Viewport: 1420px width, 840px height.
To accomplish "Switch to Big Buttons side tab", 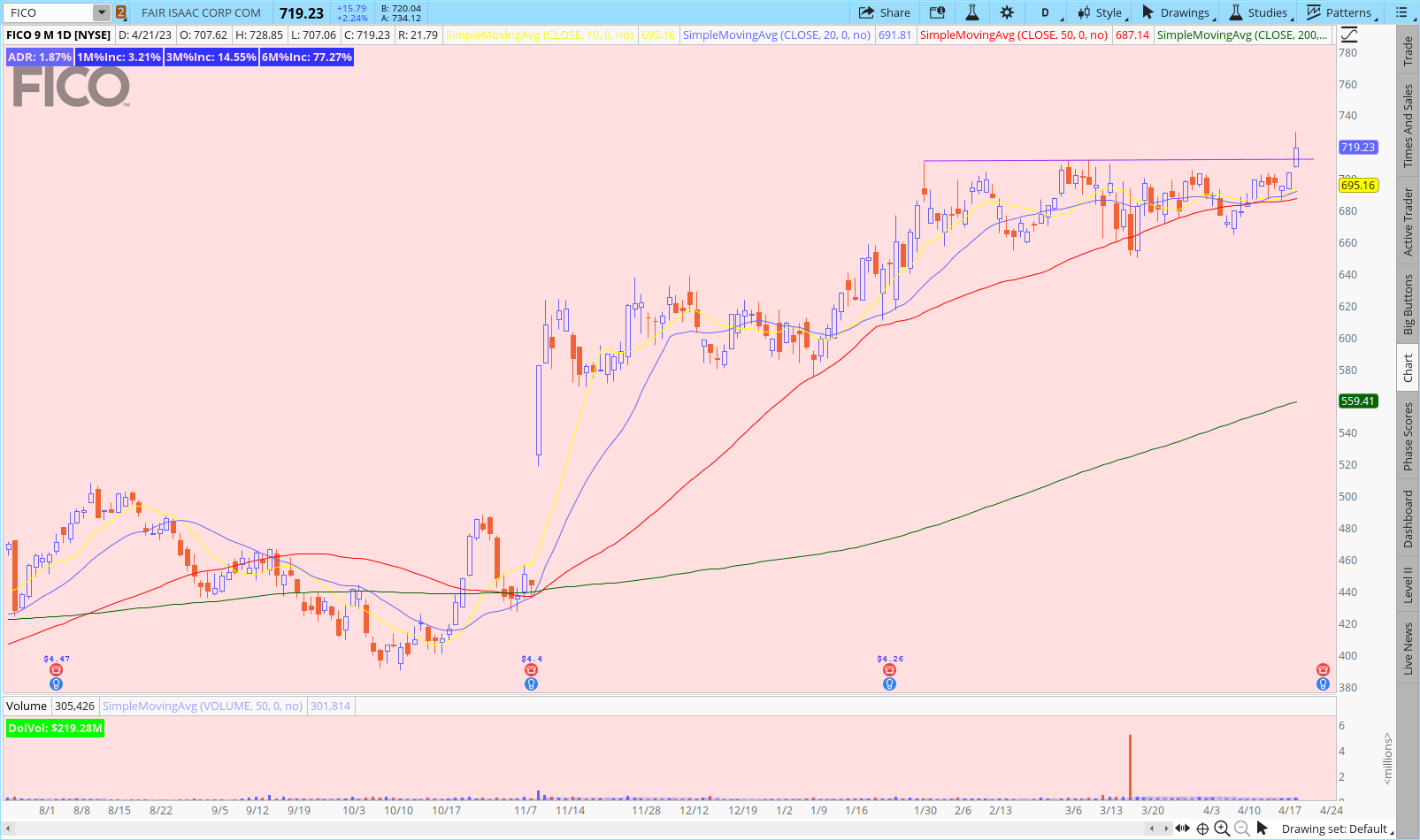I will click(1408, 304).
